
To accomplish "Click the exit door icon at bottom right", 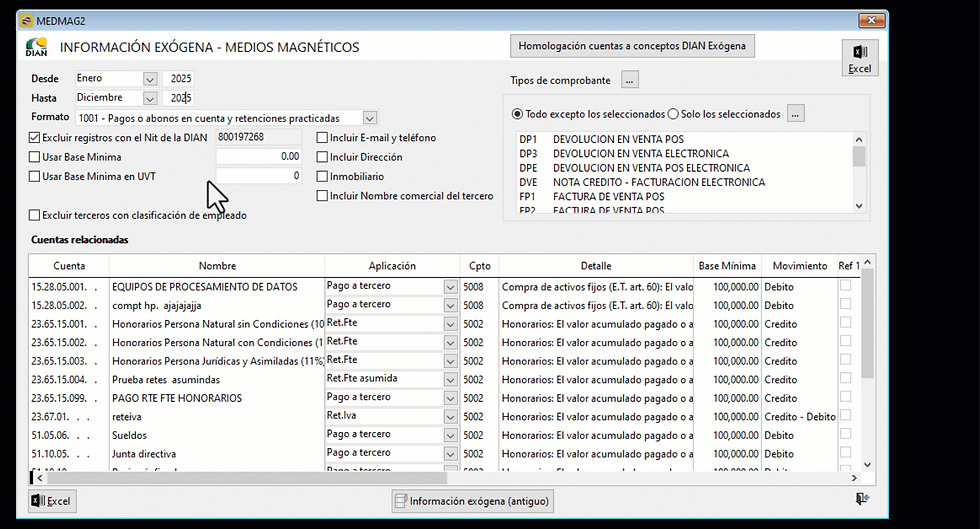I will pyautogui.click(x=862, y=498).
